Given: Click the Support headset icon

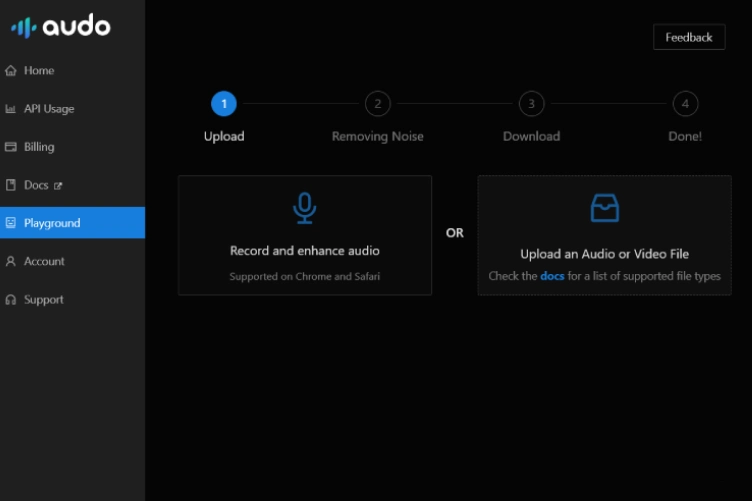Looking at the screenshot, I should tap(11, 300).
